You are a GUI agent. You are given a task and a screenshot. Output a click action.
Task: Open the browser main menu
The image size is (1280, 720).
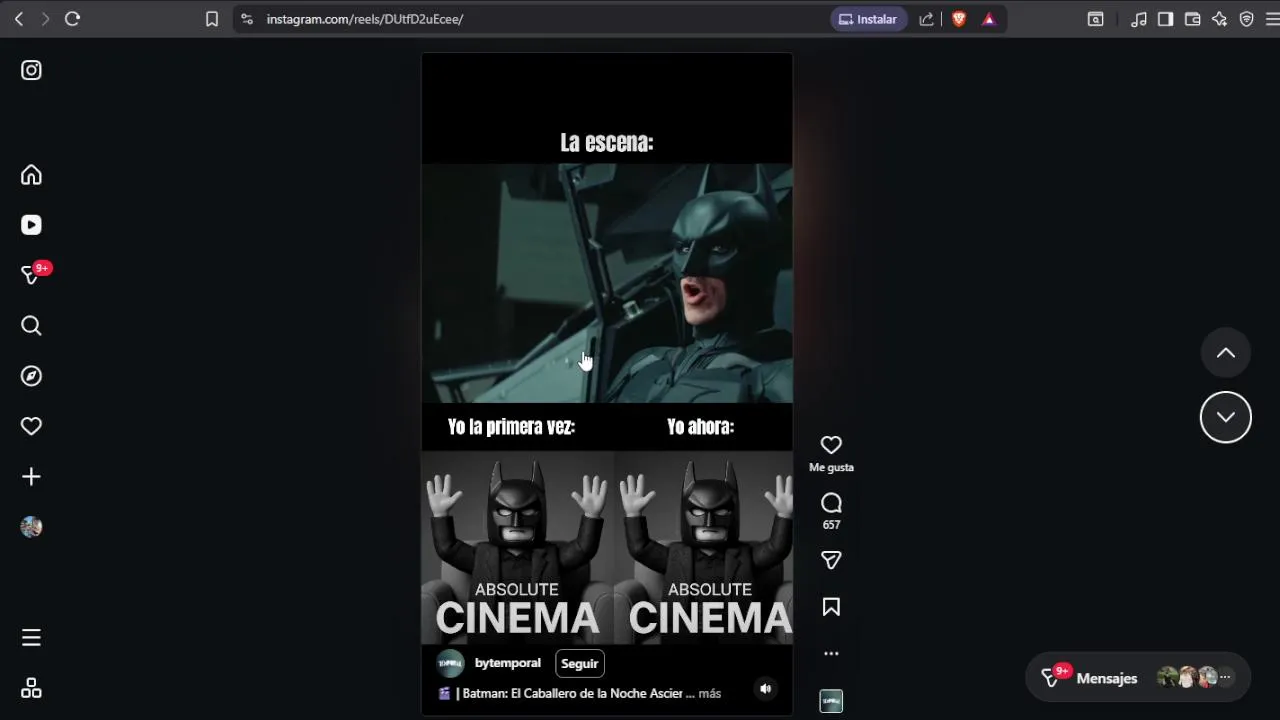(x=1272, y=19)
